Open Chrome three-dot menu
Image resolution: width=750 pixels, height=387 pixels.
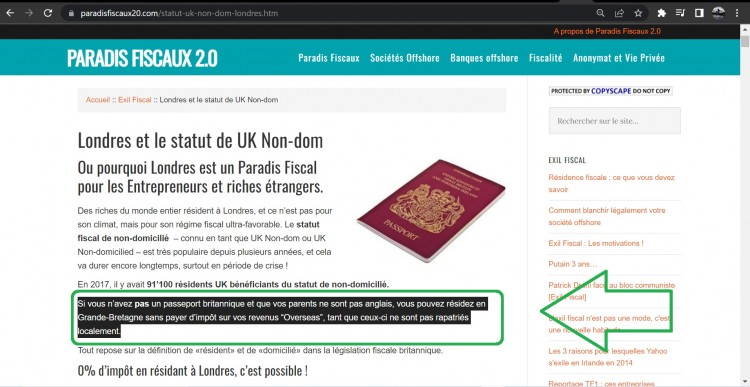pos(737,13)
